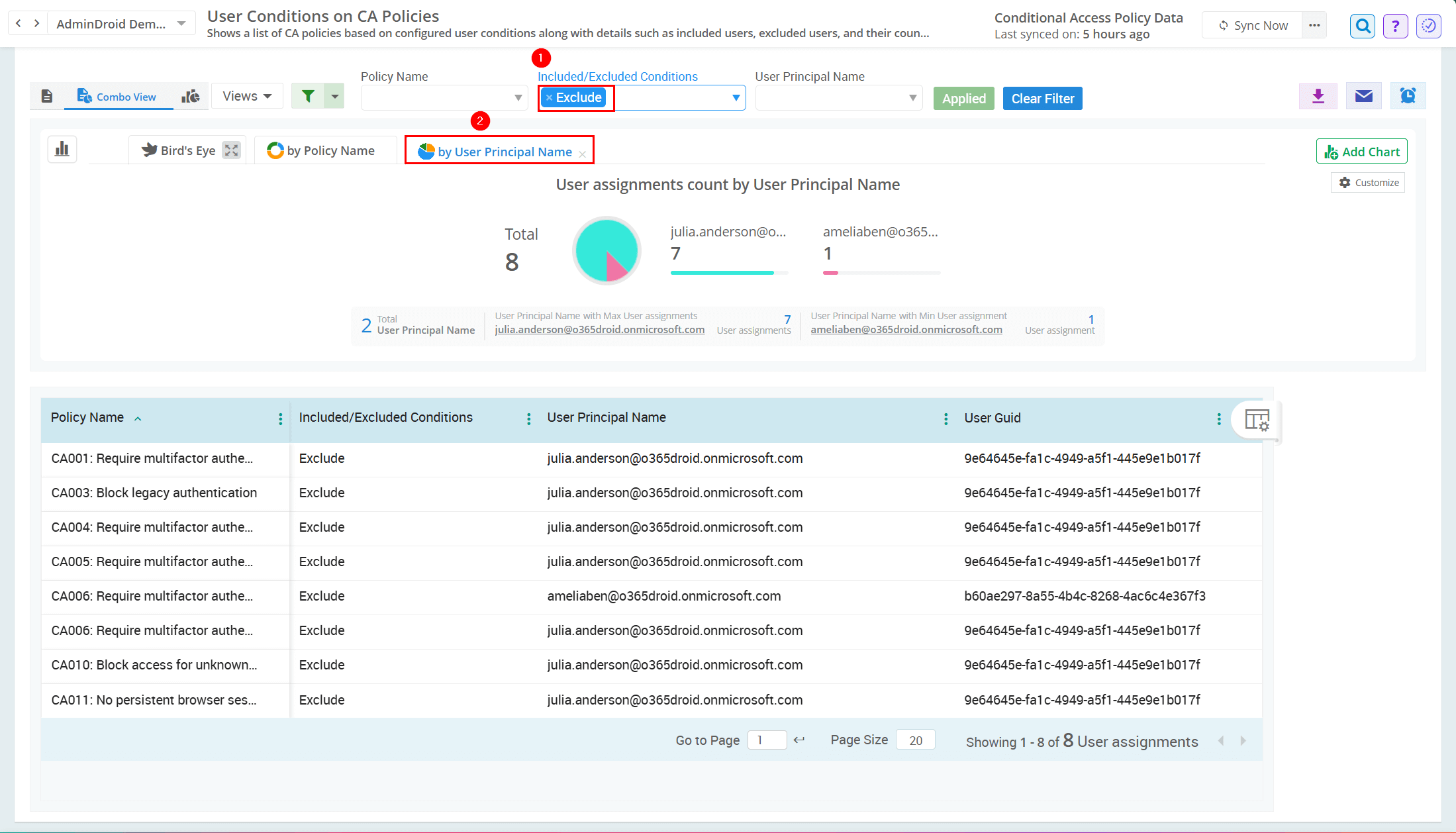Click the User Principal Name column header

[607, 417]
